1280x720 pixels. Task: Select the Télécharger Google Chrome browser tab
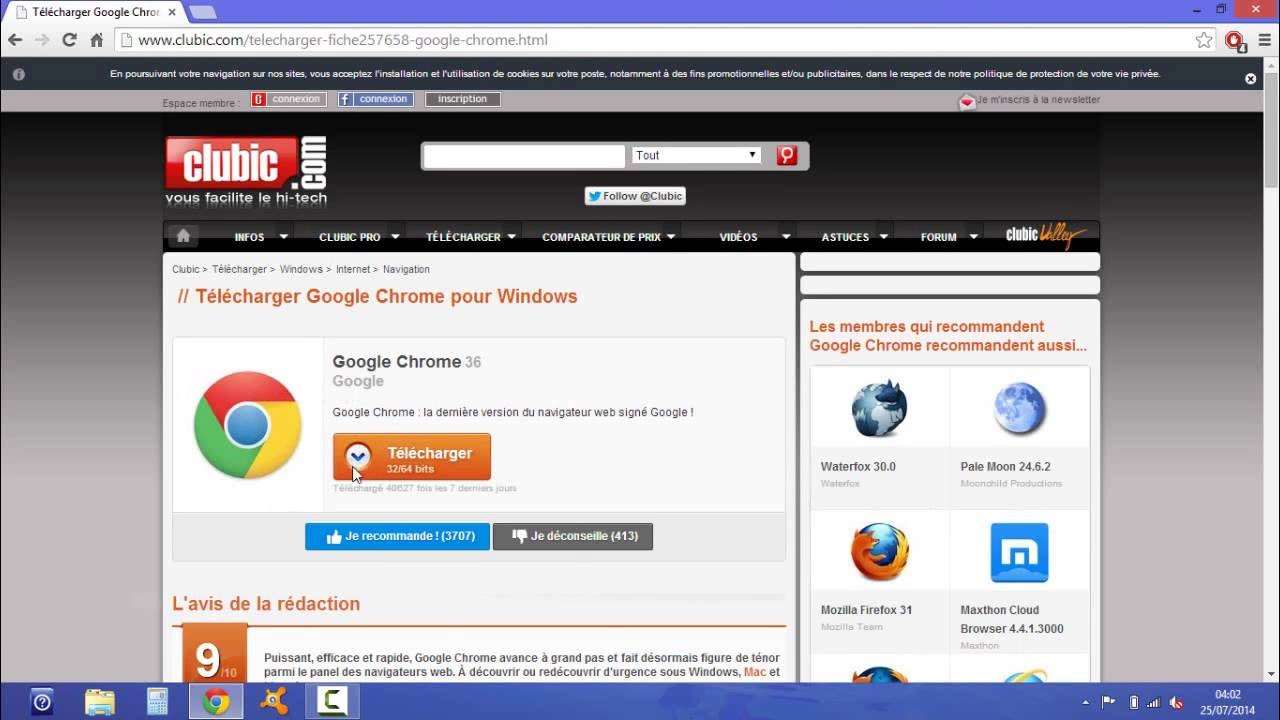click(x=95, y=12)
